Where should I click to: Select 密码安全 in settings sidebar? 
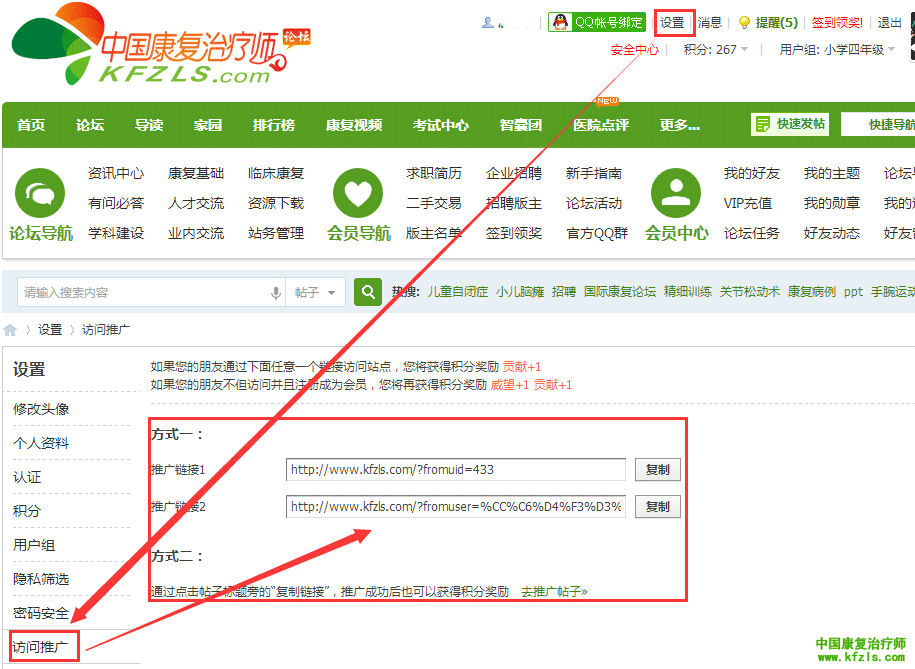[x=41, y=613]
